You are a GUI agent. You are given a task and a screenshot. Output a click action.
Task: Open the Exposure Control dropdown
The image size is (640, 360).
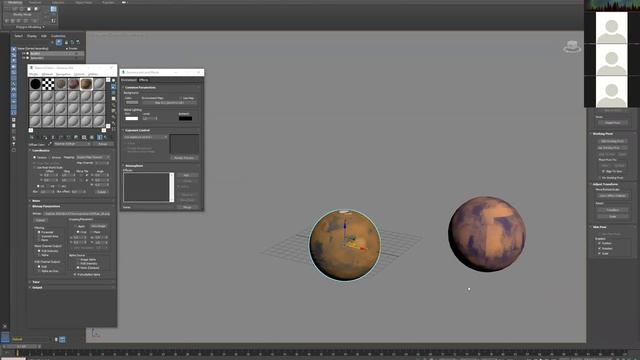point(146,137)
